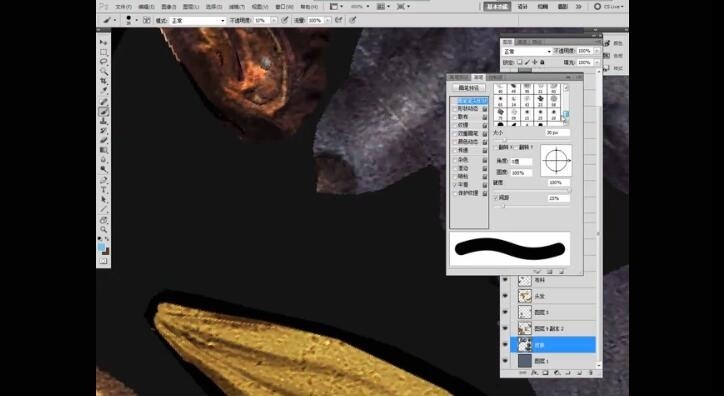Expand the brush opacity slider arrow in options bar
The width and height of the screenshot is (724, 396).
point(274,21)
